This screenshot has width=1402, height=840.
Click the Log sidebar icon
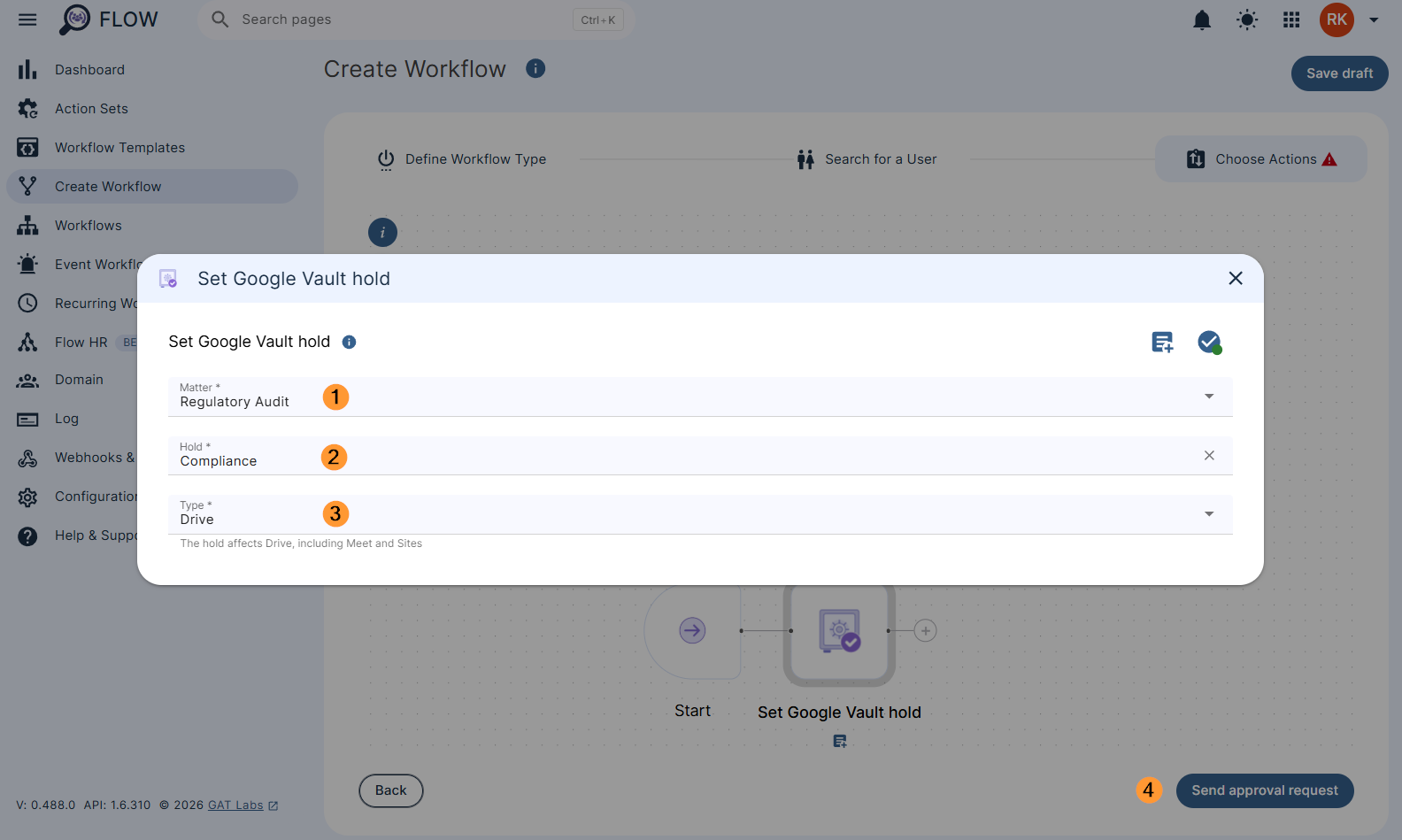[27, 420]
